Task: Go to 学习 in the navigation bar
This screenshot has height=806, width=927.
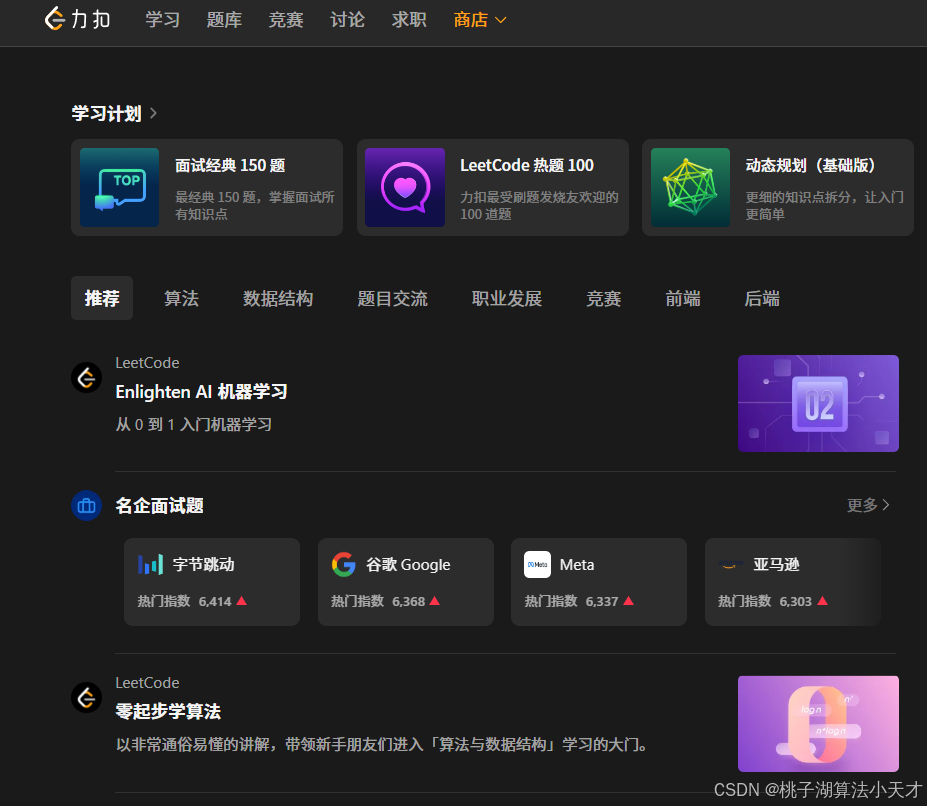Action: click(163, 20)
